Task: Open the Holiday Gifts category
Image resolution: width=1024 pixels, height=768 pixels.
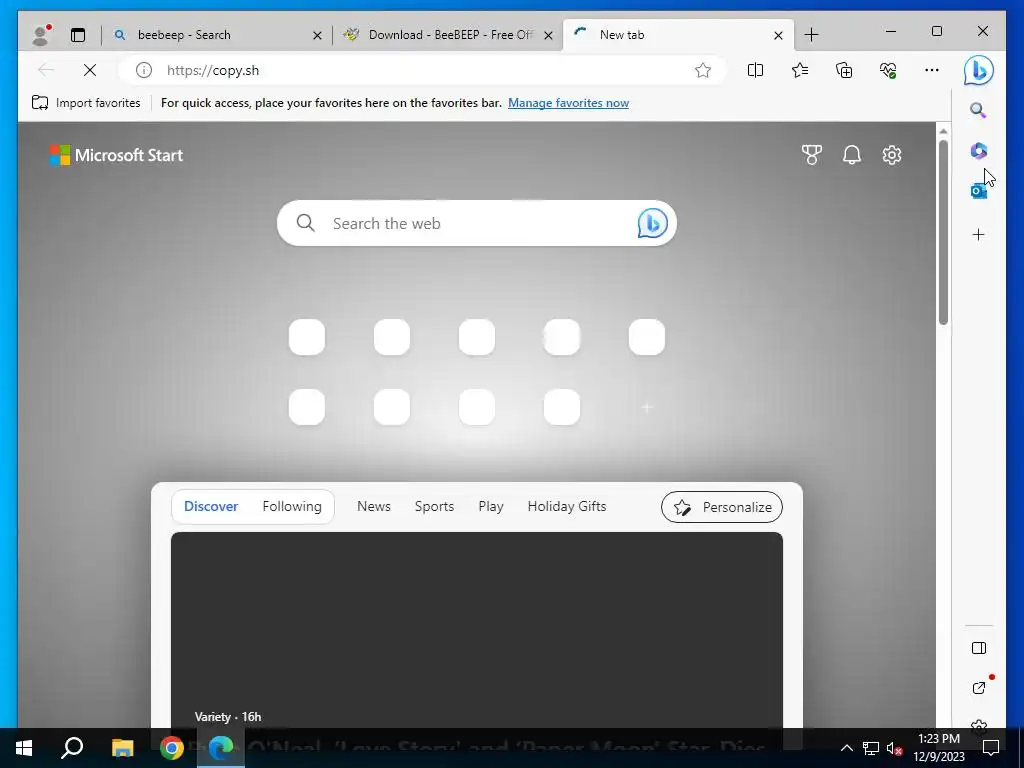Action: coord(567,506)
